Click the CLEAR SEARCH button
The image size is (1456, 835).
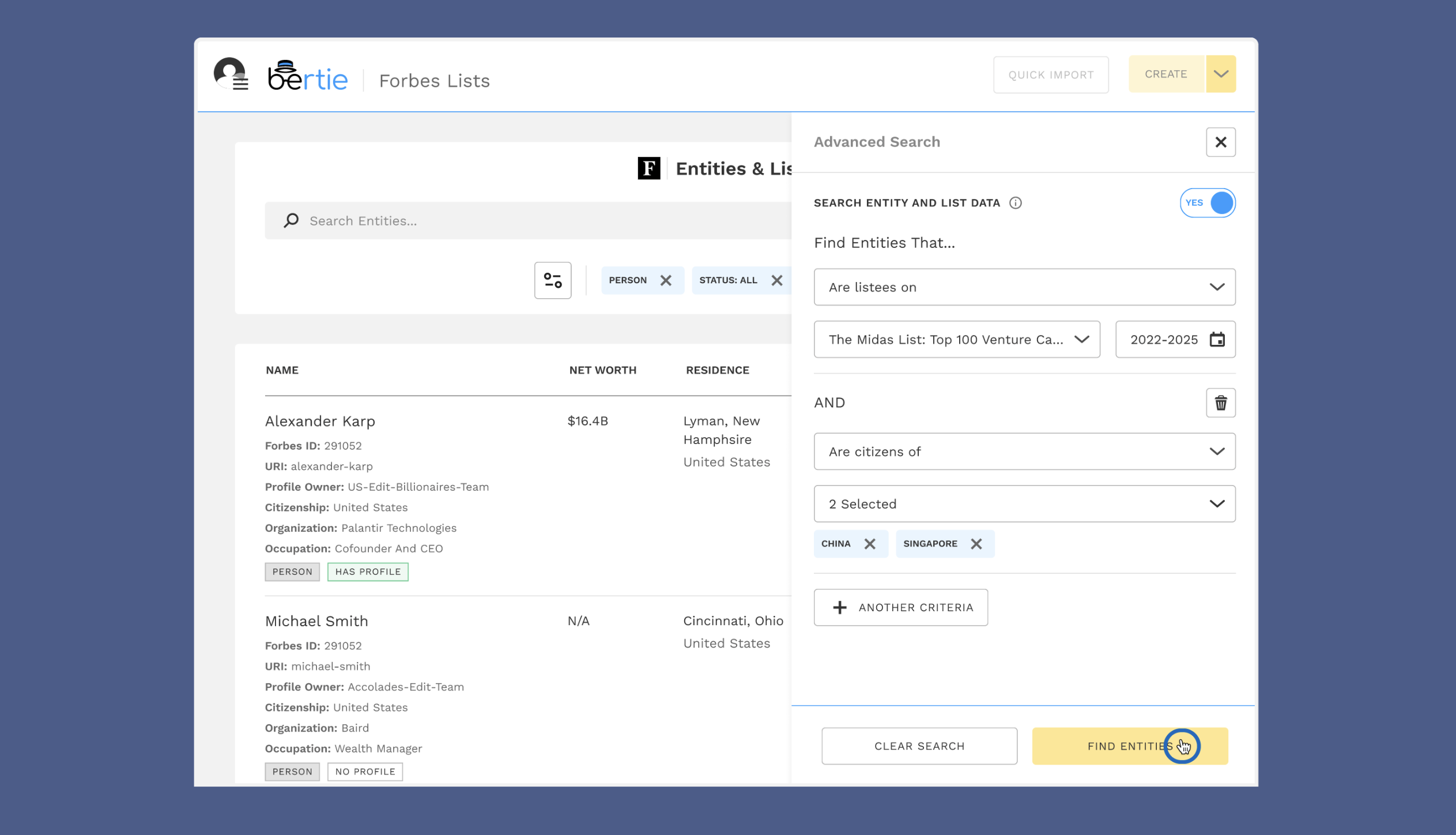(919, 746)
